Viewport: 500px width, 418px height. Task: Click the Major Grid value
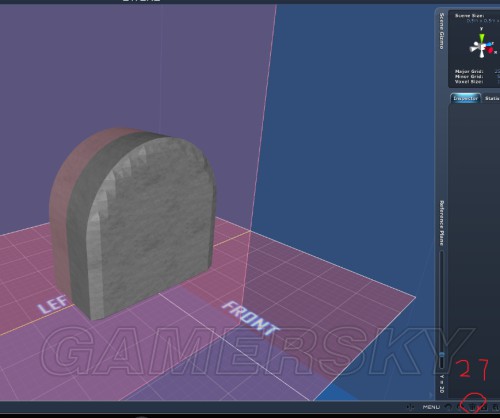(x=497, y=71)
